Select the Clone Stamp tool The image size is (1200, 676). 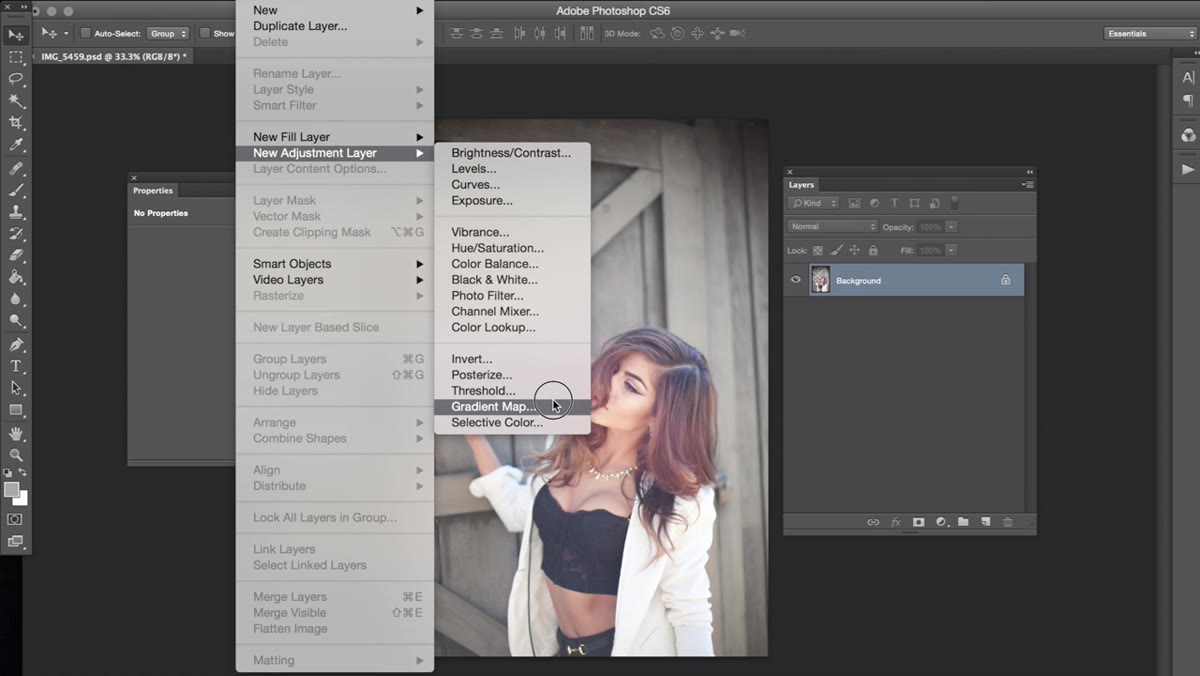pyautogui.click(x=15, y=212)
